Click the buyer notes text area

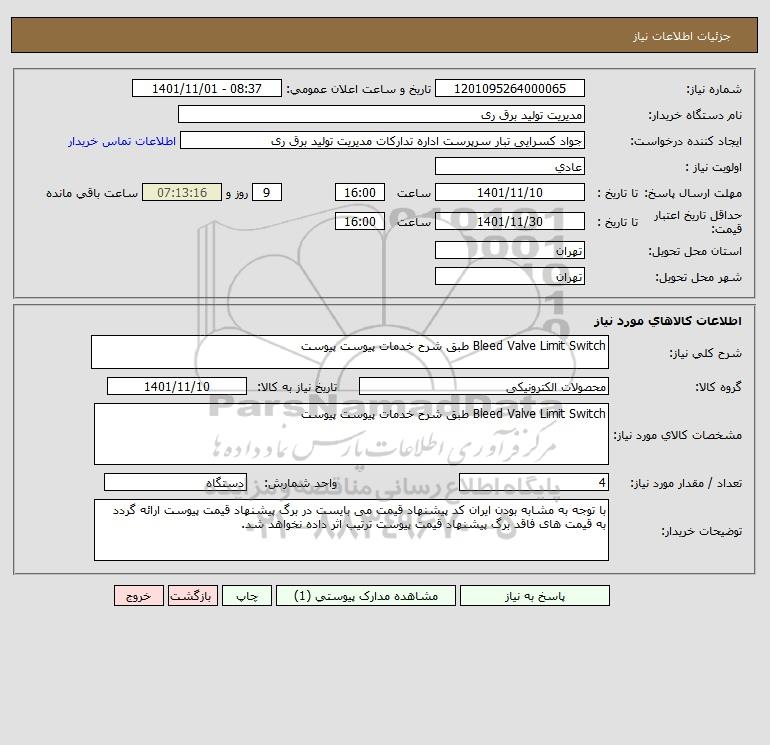351,530
